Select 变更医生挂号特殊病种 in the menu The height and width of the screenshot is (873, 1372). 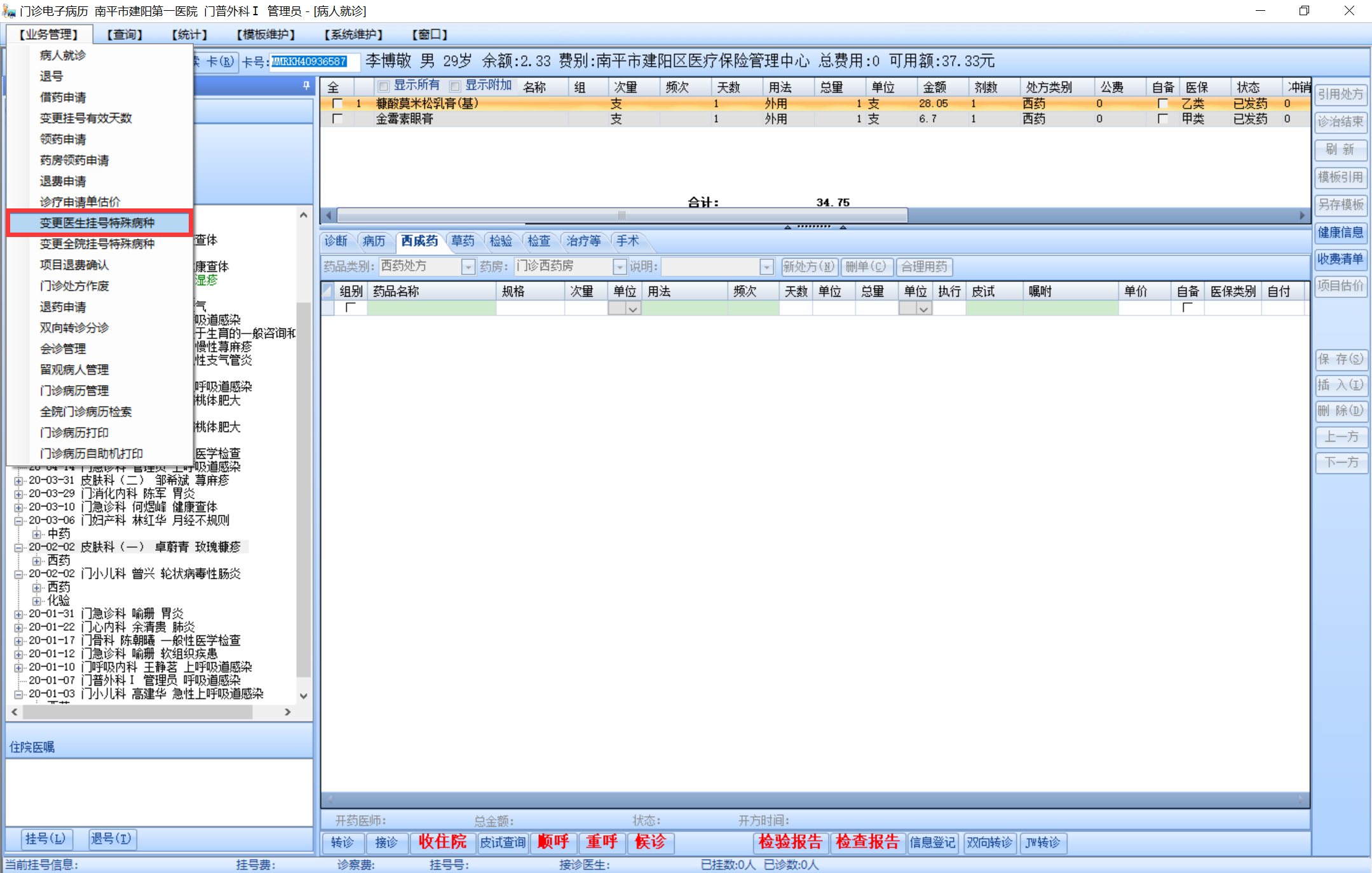pos(97,223)
